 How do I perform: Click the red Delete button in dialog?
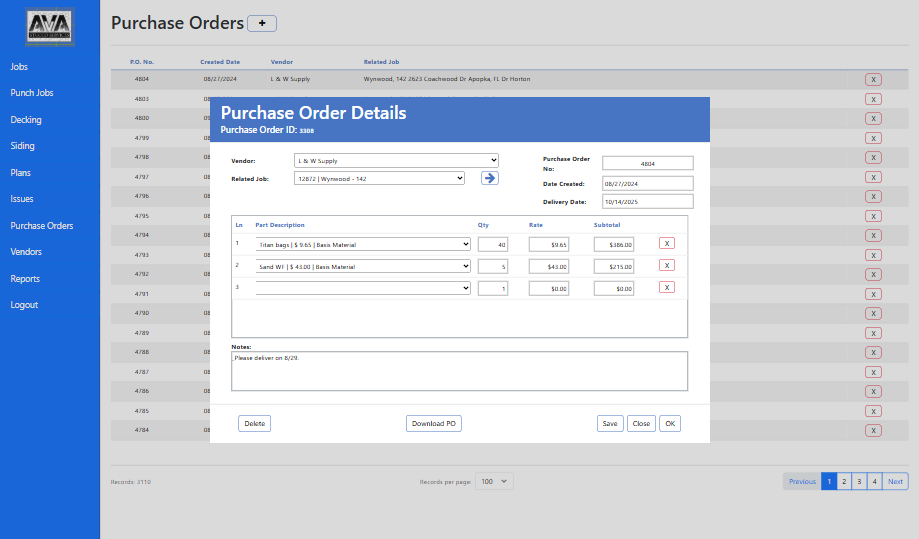click(254, 424)
